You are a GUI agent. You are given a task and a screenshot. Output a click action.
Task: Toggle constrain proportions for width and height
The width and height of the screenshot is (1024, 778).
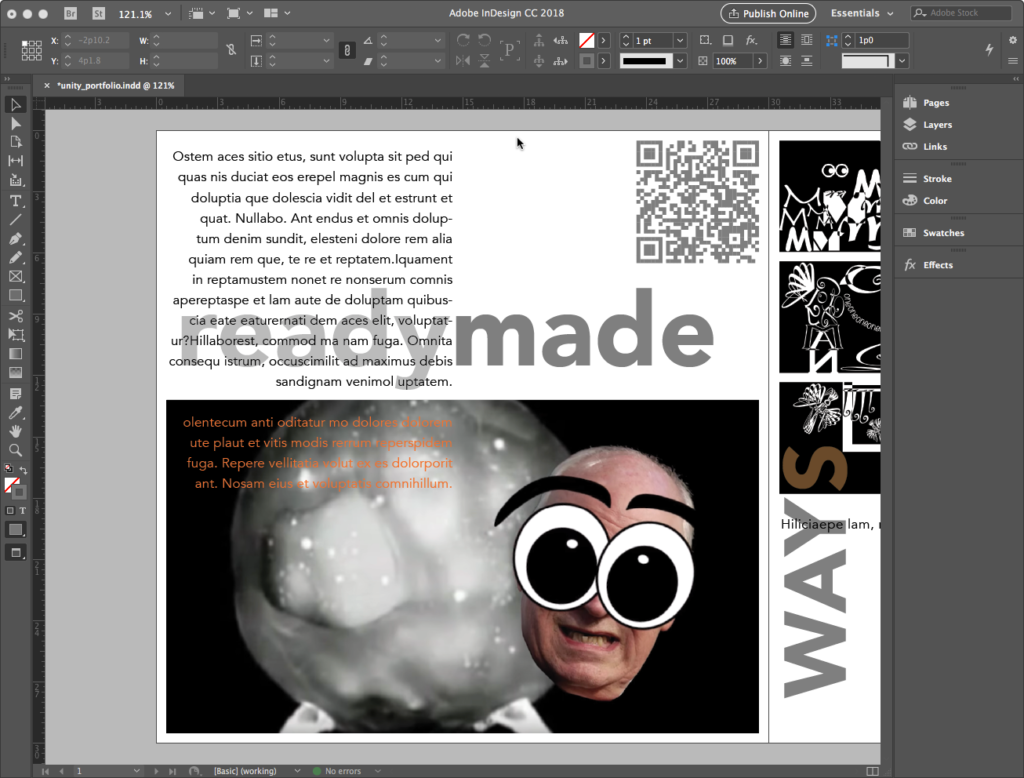tap(231, 49)
